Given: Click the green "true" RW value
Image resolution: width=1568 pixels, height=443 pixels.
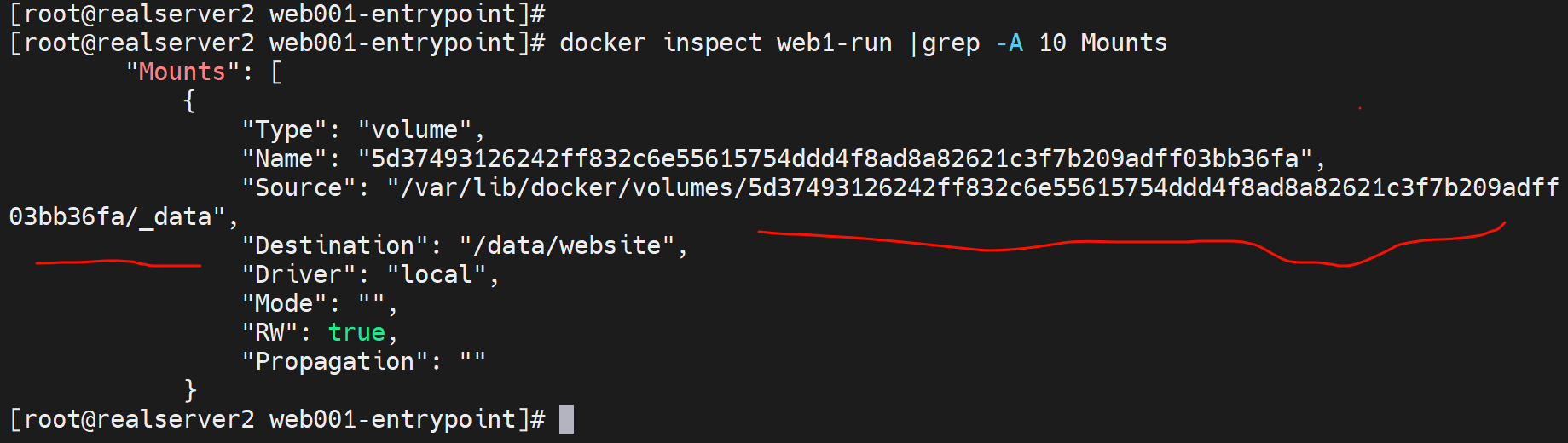Looking at the screenshot, I should pyautogui.click(x=356, y=332).
